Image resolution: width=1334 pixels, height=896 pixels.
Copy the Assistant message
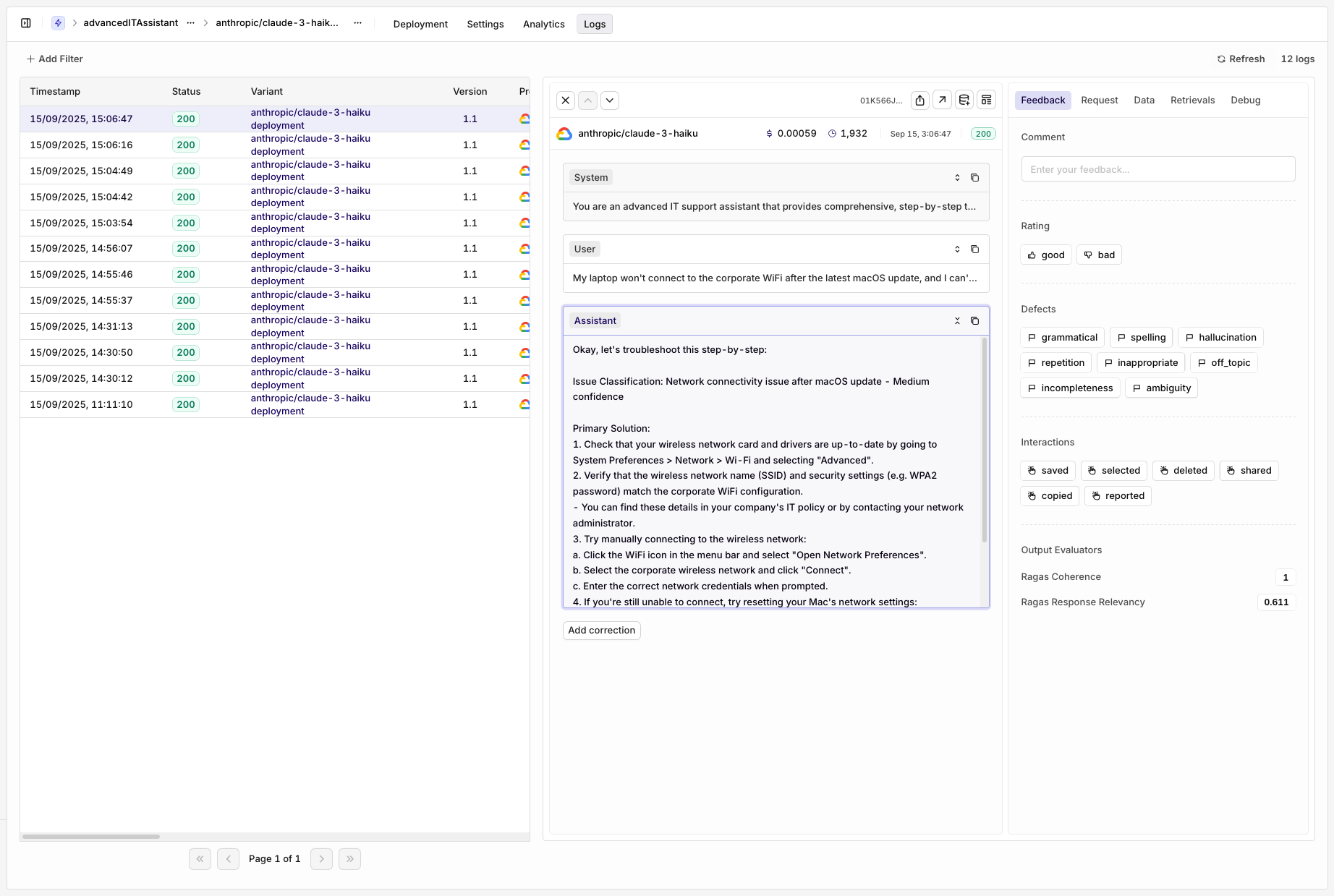pyautogui.click(x=974, y=321)
